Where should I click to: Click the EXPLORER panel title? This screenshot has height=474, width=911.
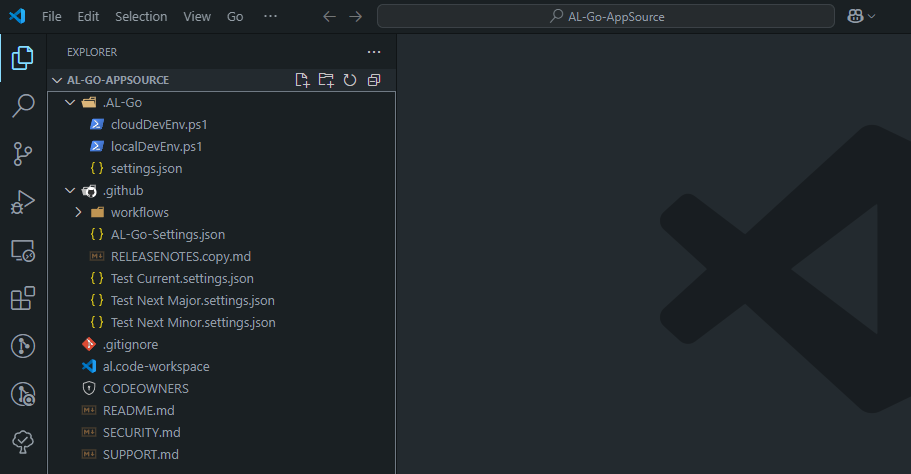92,52
